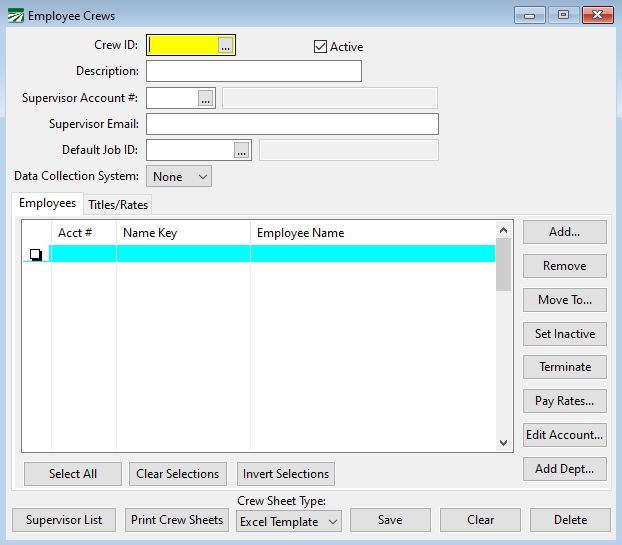Open Crew ID lookup ellipsis button
This screenshot has width=622, height=545.
[x=225, y=45]
